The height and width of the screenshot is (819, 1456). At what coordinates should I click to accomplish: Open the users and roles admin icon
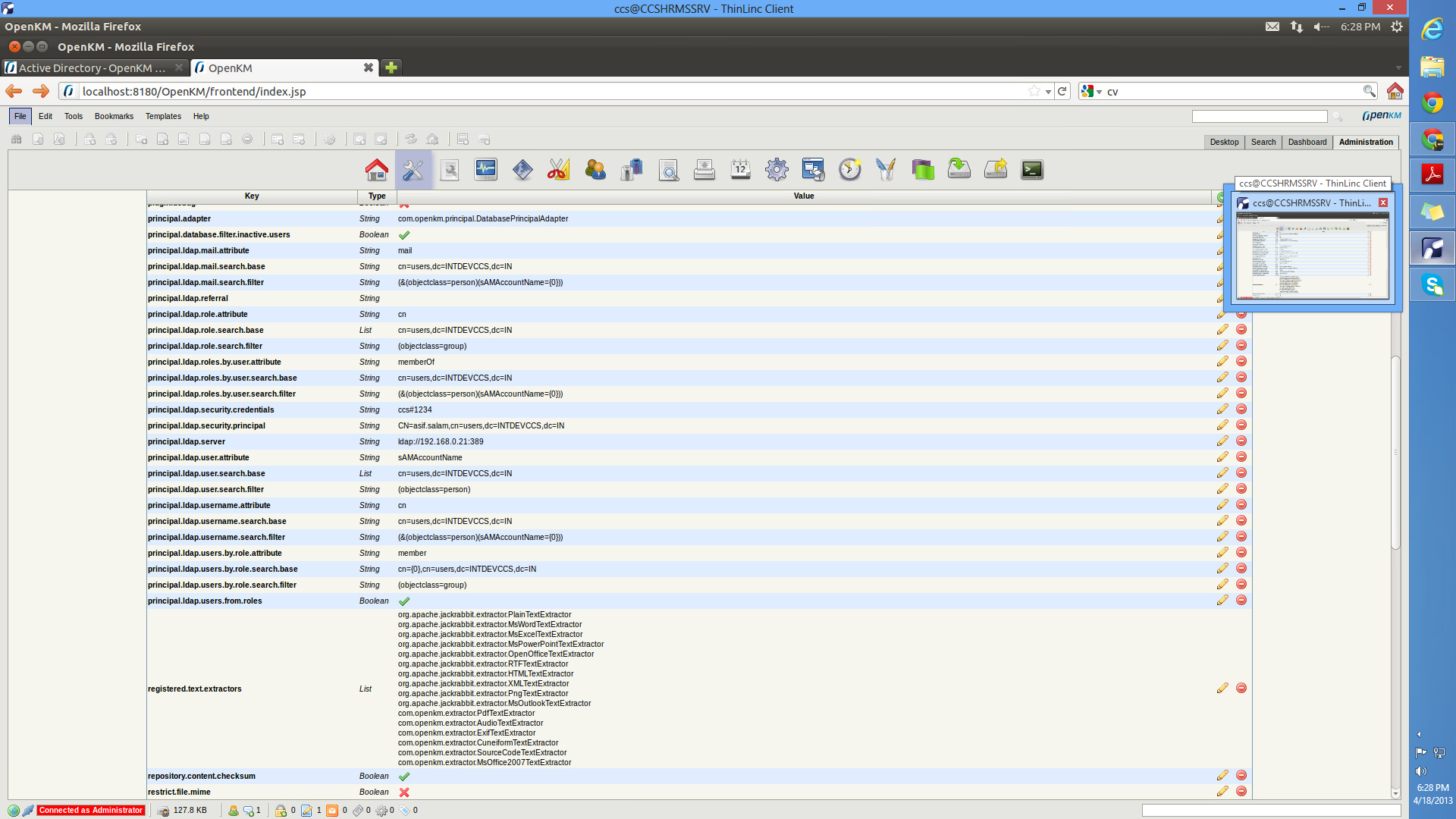click(595, 170)
